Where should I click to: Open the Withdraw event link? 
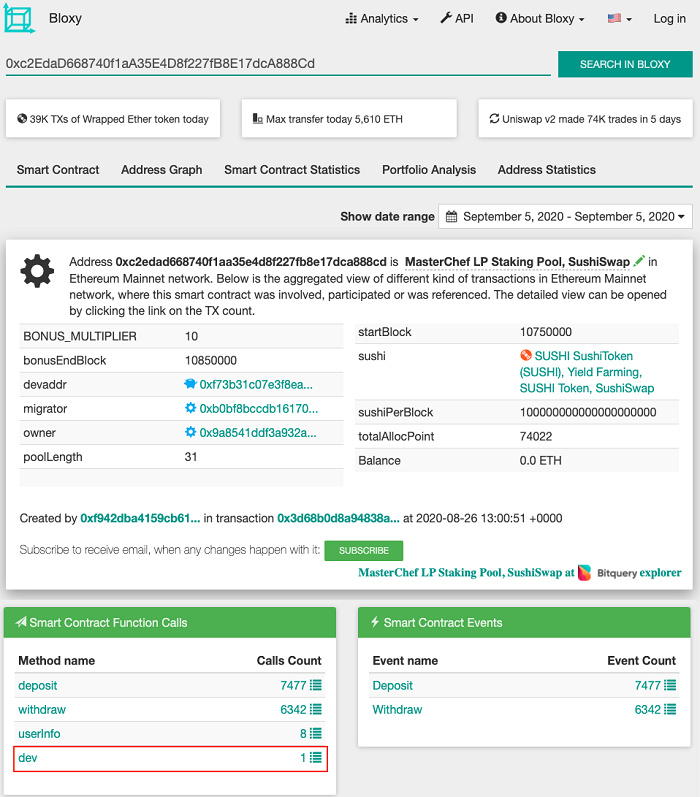tap(397, 710)
